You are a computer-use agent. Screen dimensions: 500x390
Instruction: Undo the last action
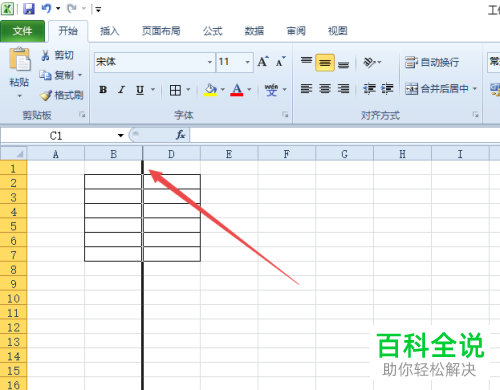tap(46, 9)
